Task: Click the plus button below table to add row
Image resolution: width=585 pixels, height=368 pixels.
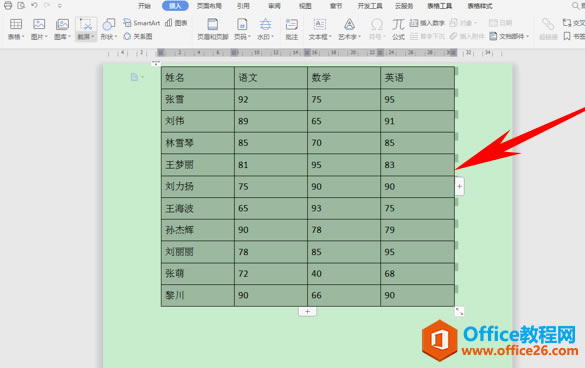Action: coord(307,311)
